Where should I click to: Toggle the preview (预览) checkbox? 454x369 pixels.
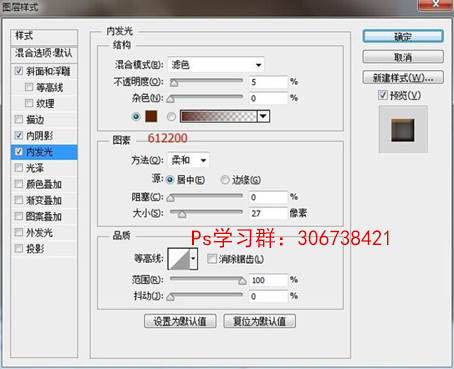click(x=383, y=95)
